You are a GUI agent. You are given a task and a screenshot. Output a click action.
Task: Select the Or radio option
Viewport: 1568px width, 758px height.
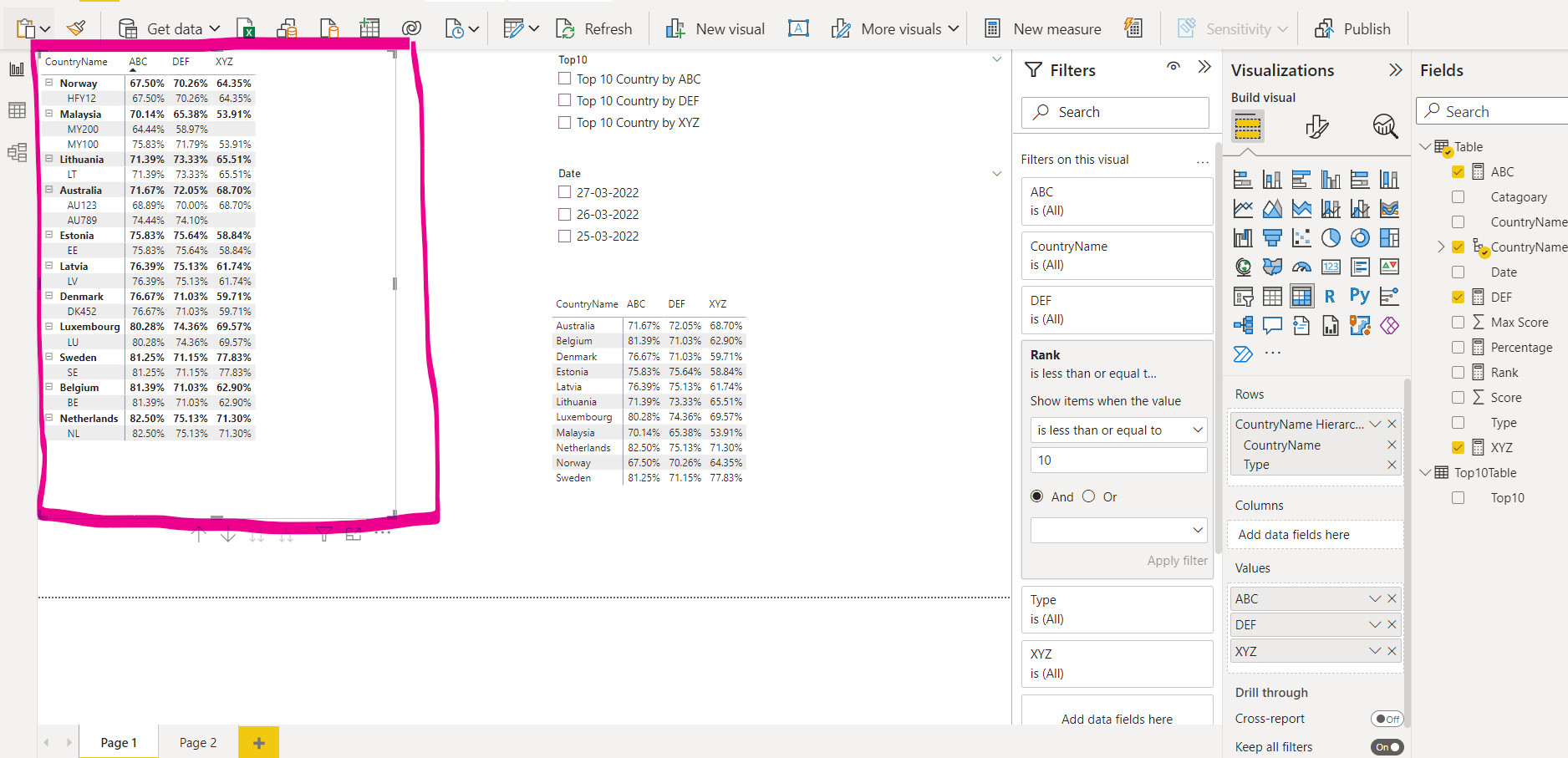click(x=1088, y=496)
